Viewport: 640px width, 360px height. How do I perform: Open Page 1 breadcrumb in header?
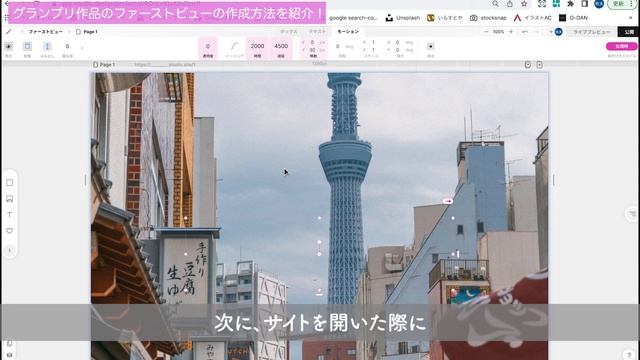tap(87, 31)
